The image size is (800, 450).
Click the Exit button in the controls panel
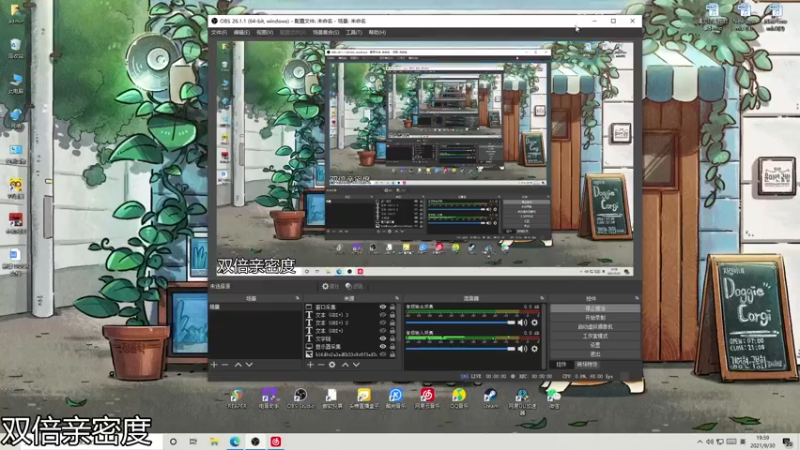pos(595,354)
